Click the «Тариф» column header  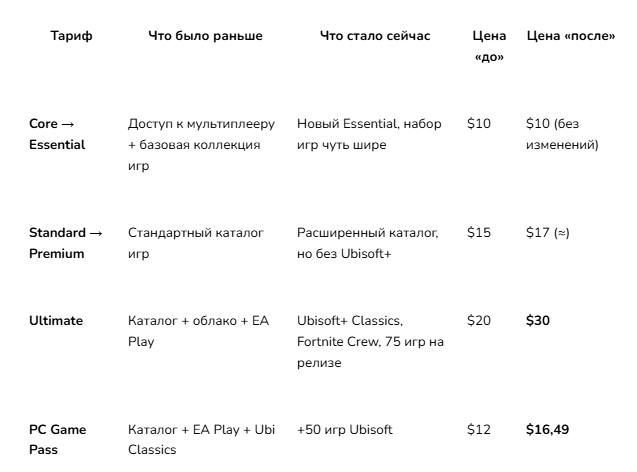71,36
